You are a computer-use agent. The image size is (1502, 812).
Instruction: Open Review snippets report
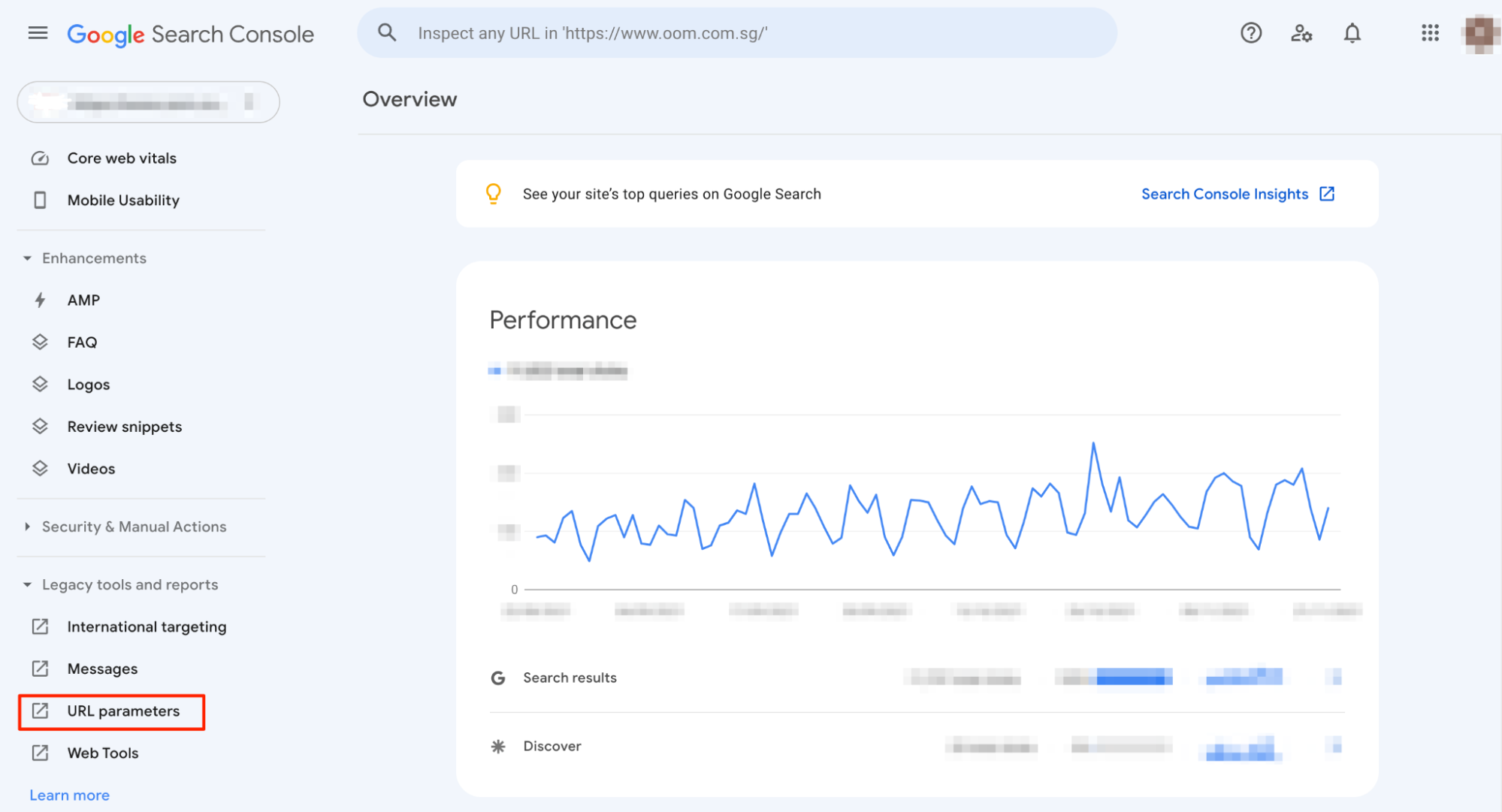(125, 427)
